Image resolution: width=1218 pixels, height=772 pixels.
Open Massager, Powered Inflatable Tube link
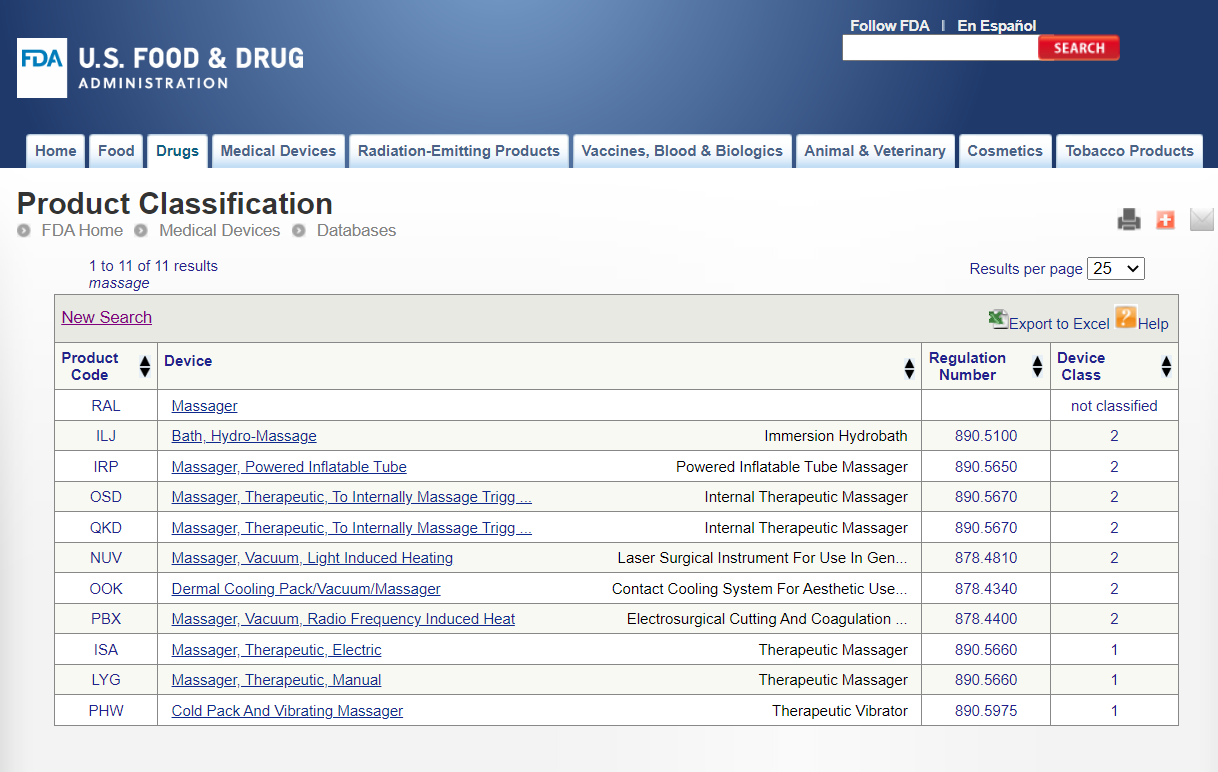click(289, 467)
